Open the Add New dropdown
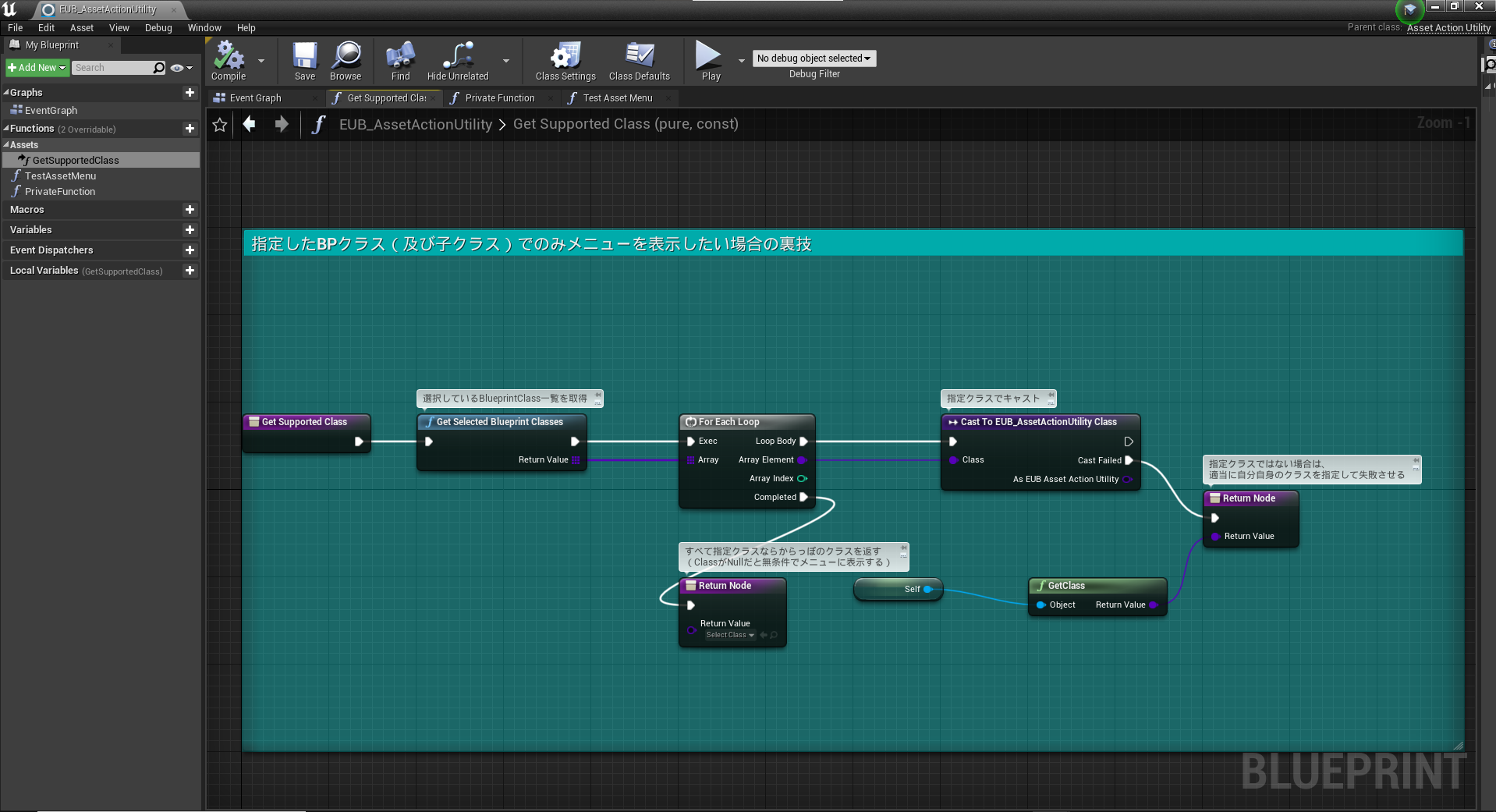Screen dimensions: 1496x812 click(x=37, y=68)
